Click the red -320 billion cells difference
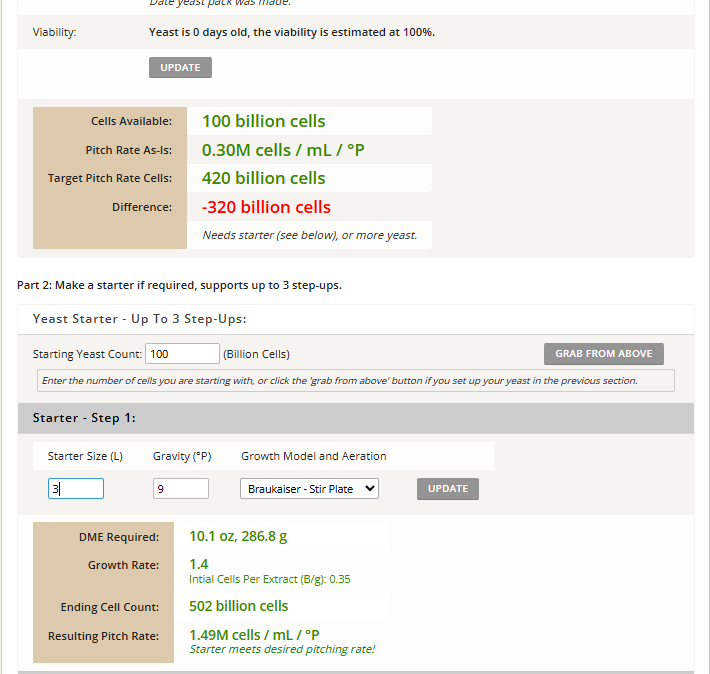This screenshot has width=710, height=674. (x=266, y=207)
